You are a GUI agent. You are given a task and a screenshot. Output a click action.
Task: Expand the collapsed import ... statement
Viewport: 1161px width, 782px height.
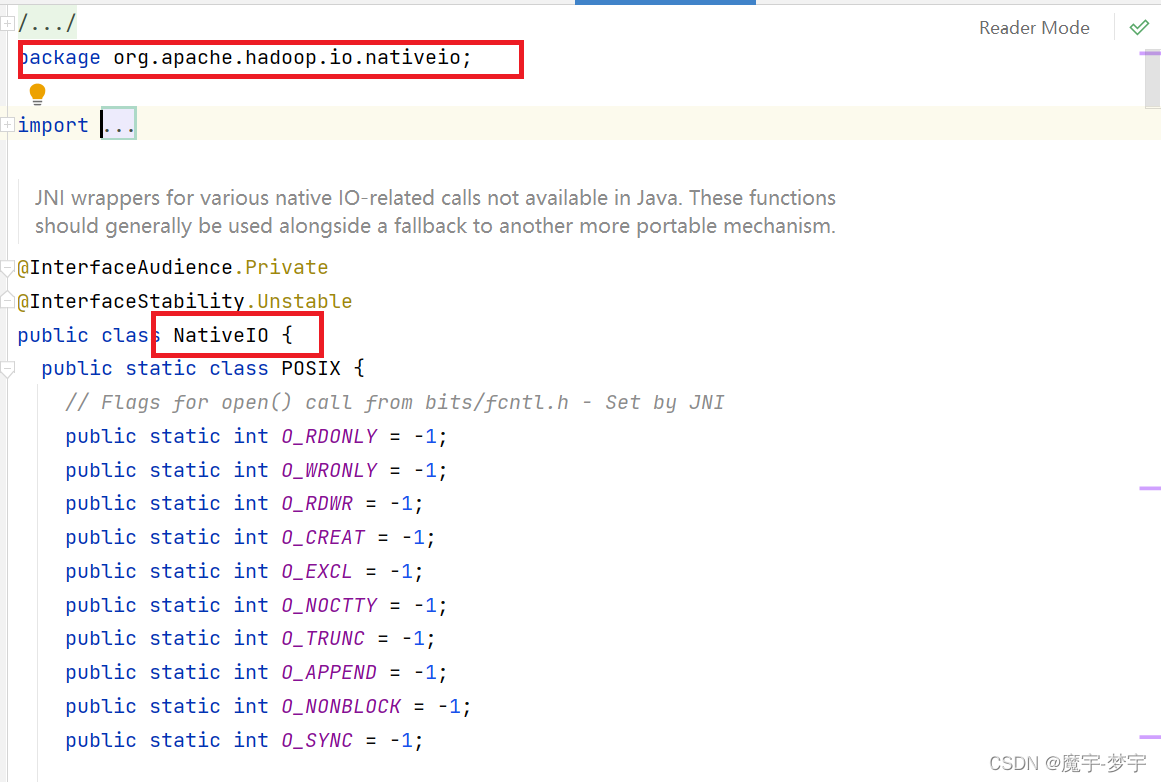click(120, 124)
